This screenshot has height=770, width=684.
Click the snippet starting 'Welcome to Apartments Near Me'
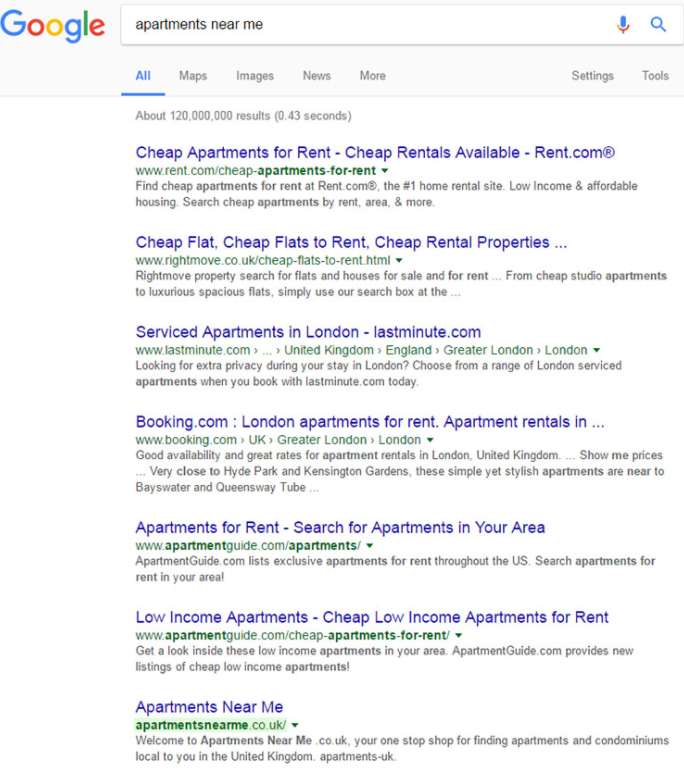pos(402,749)
